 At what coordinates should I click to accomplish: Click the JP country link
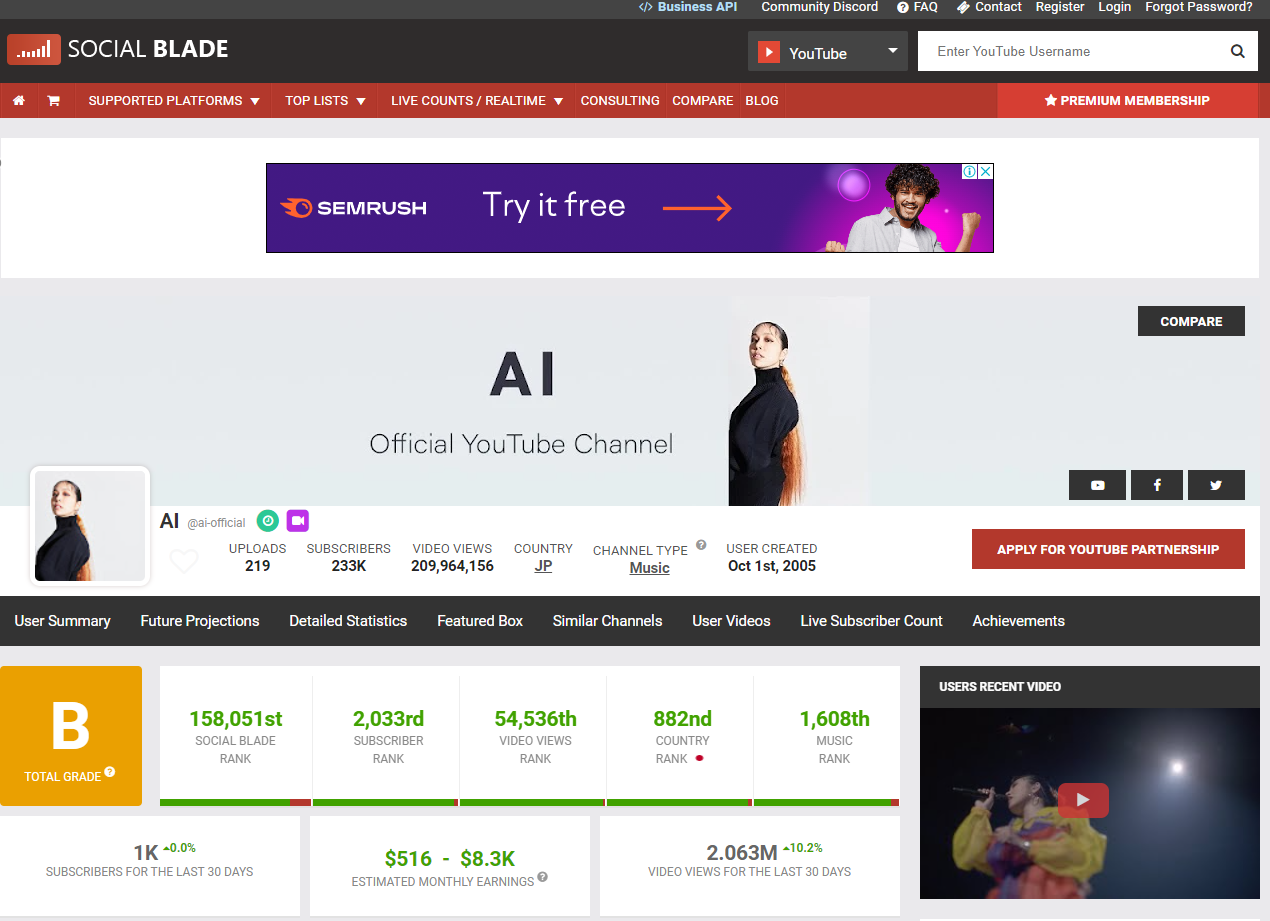pos(543,566)
